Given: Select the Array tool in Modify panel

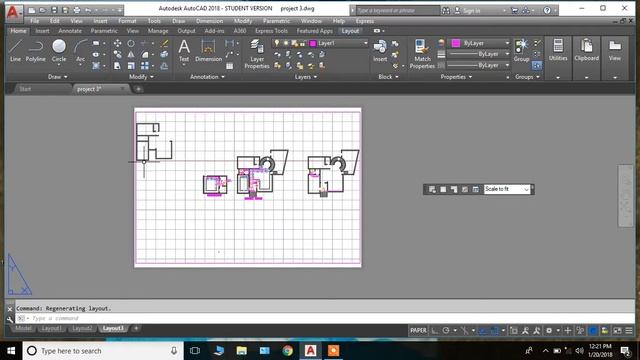Looking at the screenshot, I should [x=145, y=66].
